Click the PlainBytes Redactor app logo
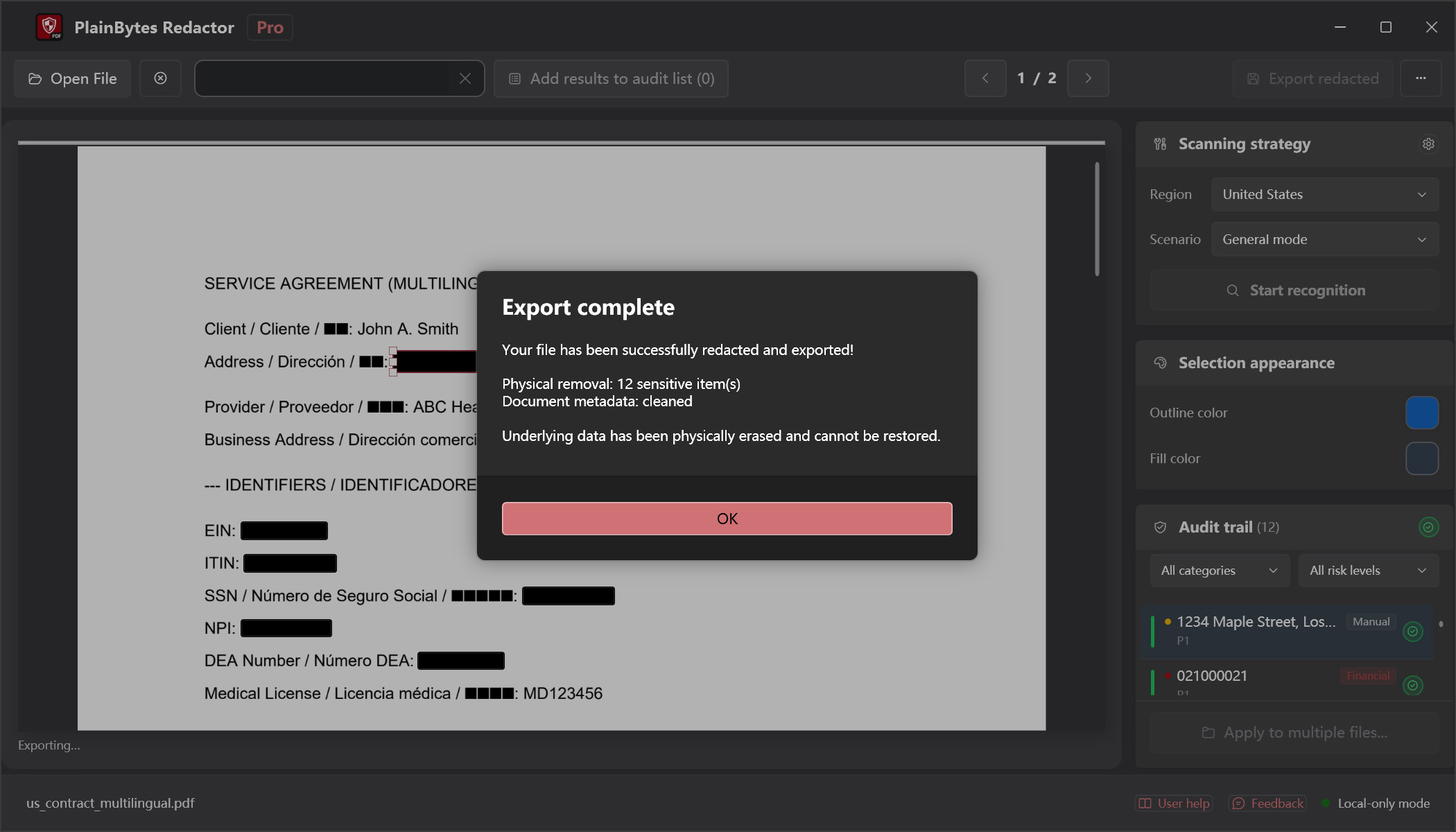 coord(49,27)
